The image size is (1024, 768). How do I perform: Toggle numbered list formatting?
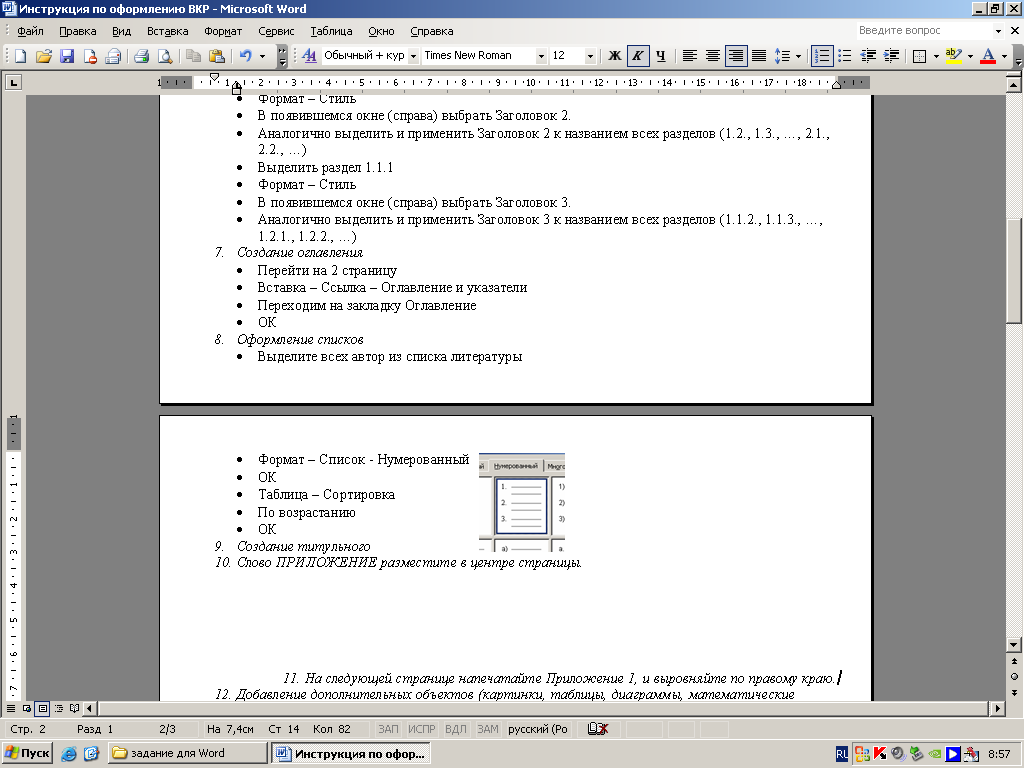coord(822,56)
